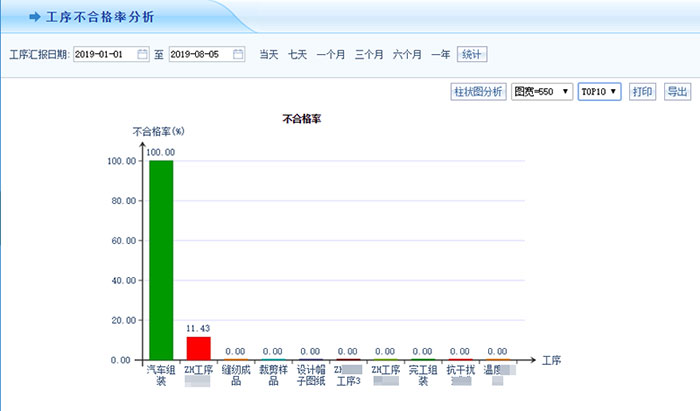Pick the 六个月 date range

coord(407,54)
